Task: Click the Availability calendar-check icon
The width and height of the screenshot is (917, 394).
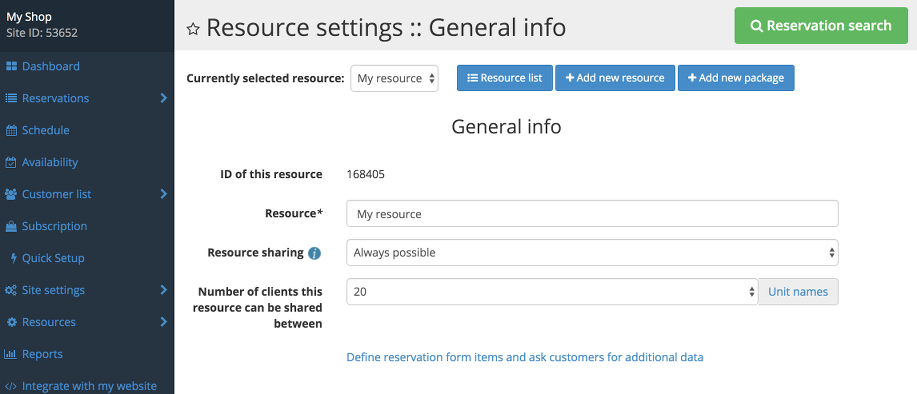Action: [11, 163]
